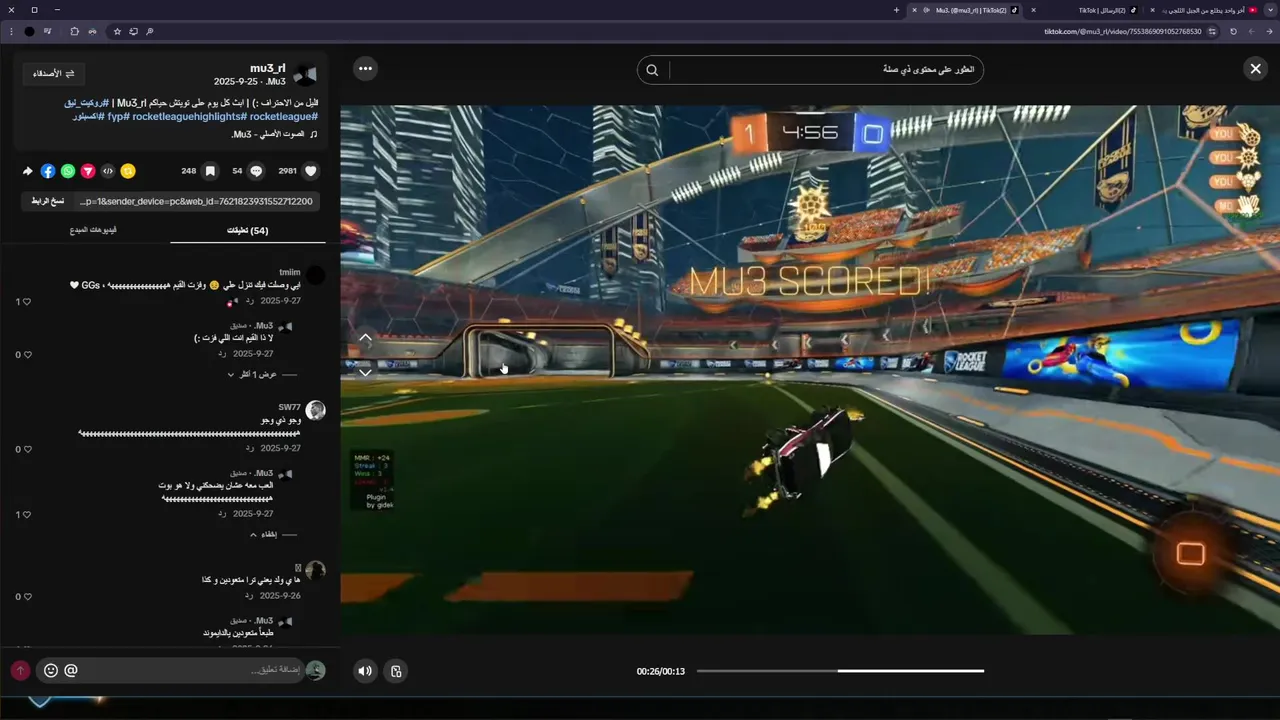Screen dimensions: 1280x720
Task: Open mu3_rl profile avatar
Action: pyautogui.click(x=305, y=75)
